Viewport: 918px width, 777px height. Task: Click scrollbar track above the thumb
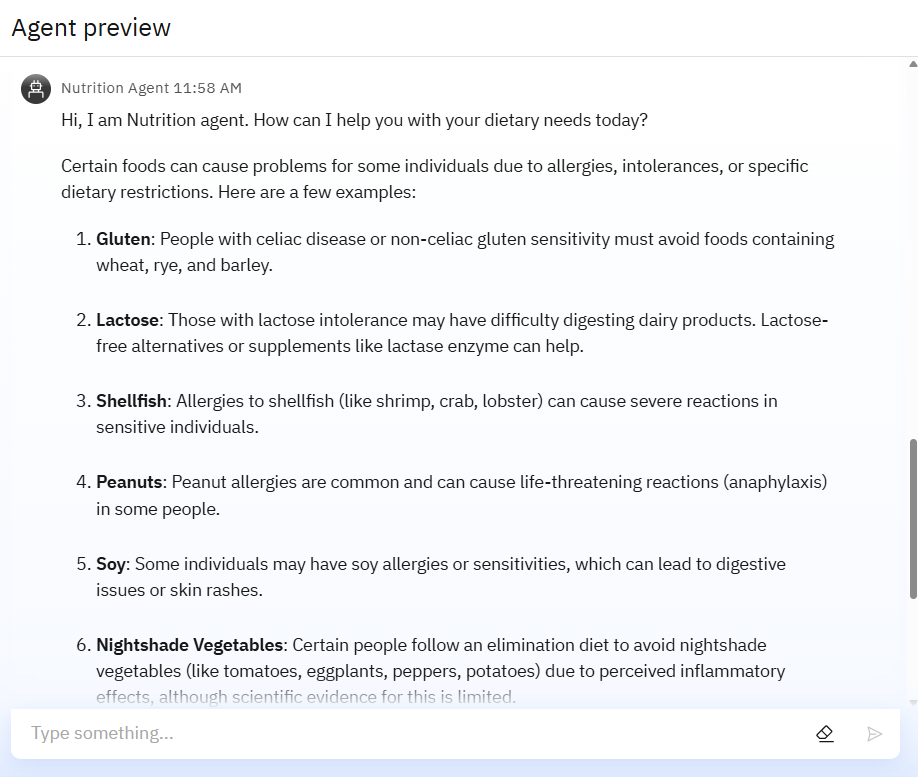pos(912,250)
